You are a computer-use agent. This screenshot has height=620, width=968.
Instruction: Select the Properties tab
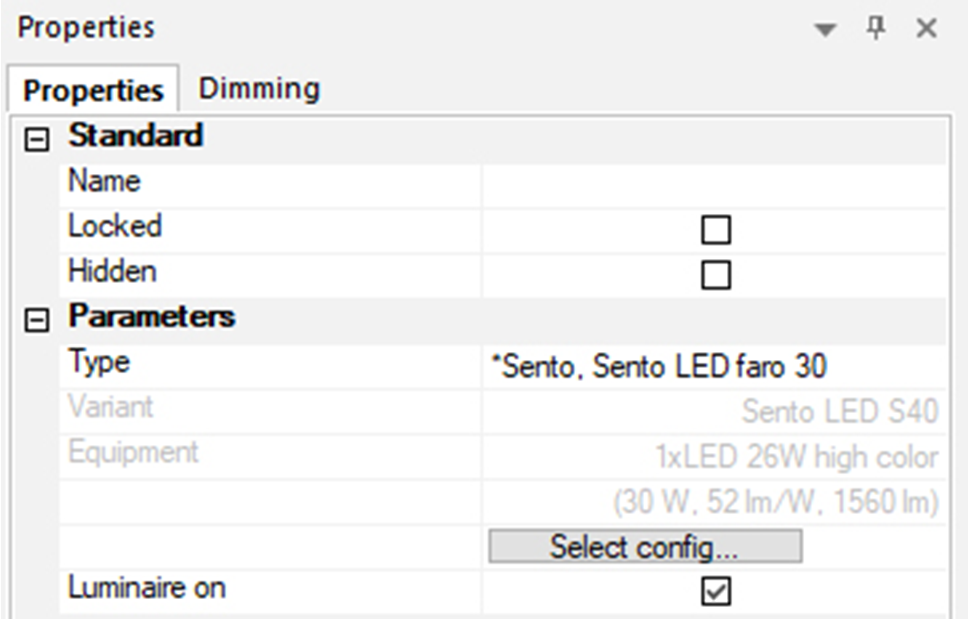[93, 90]
